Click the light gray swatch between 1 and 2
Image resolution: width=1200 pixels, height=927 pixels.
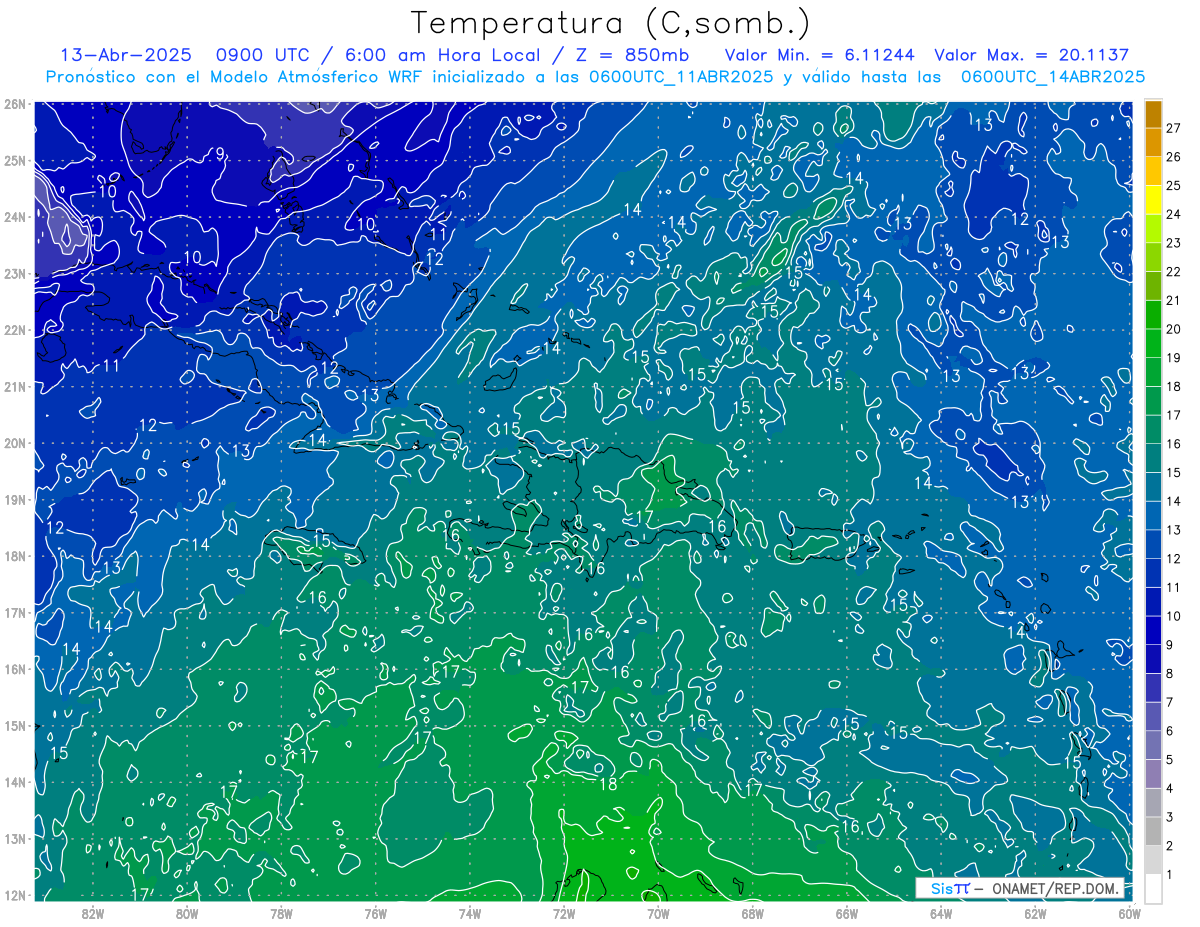(x=1153, y=859)
